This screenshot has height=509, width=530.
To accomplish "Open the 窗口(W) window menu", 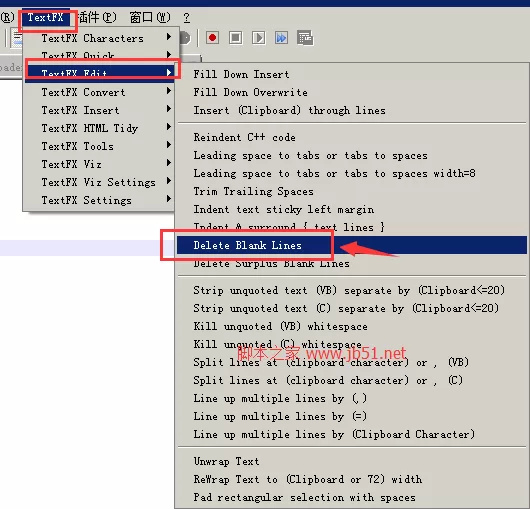I will click(x=150, y=17).
